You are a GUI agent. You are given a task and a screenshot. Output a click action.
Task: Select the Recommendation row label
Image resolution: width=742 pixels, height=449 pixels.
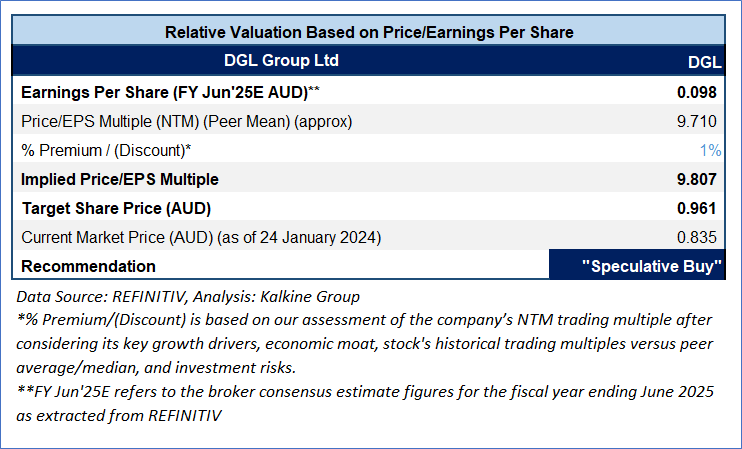pos(88,266)
